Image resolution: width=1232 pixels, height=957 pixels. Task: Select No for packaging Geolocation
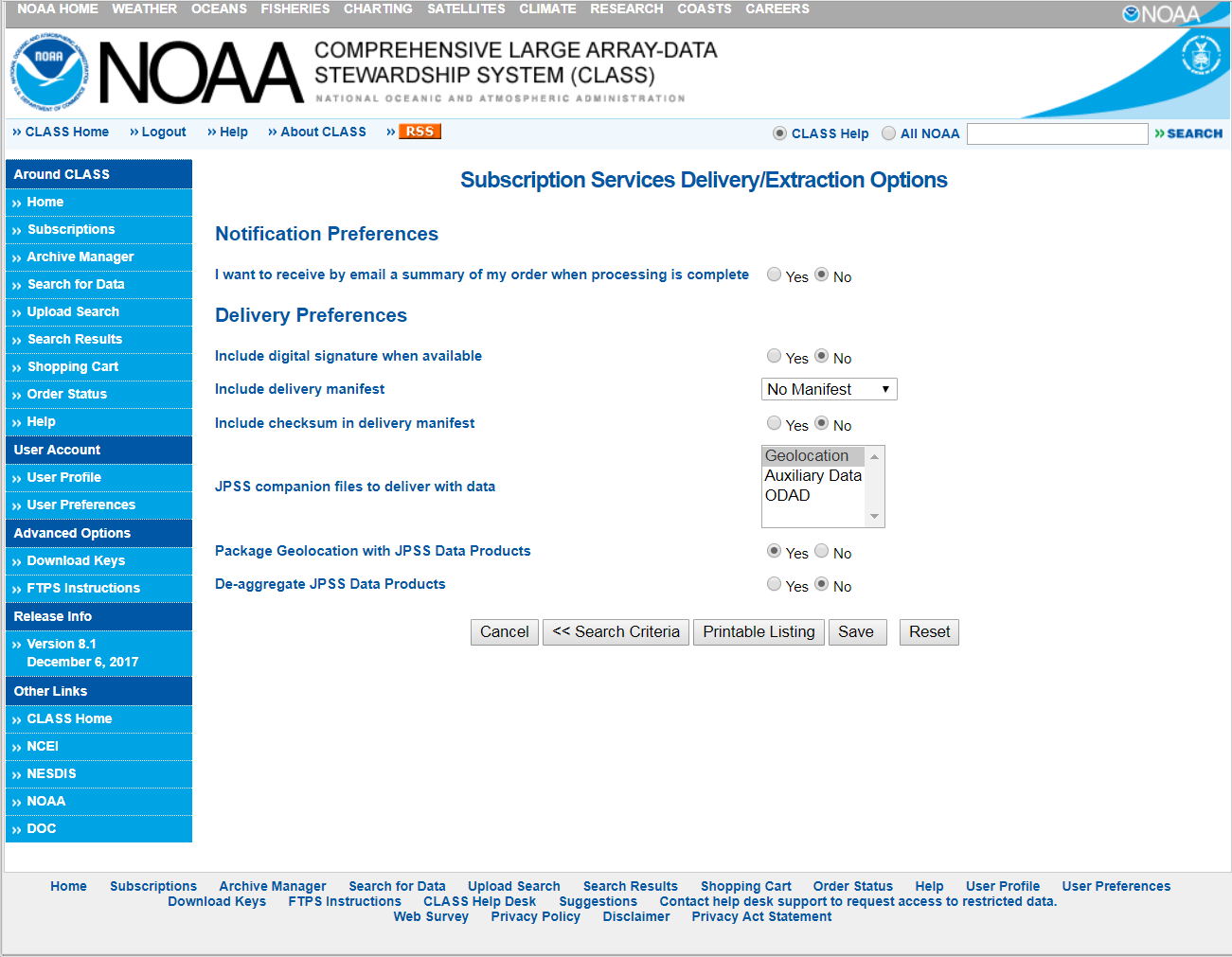click(x=822, y=551)
